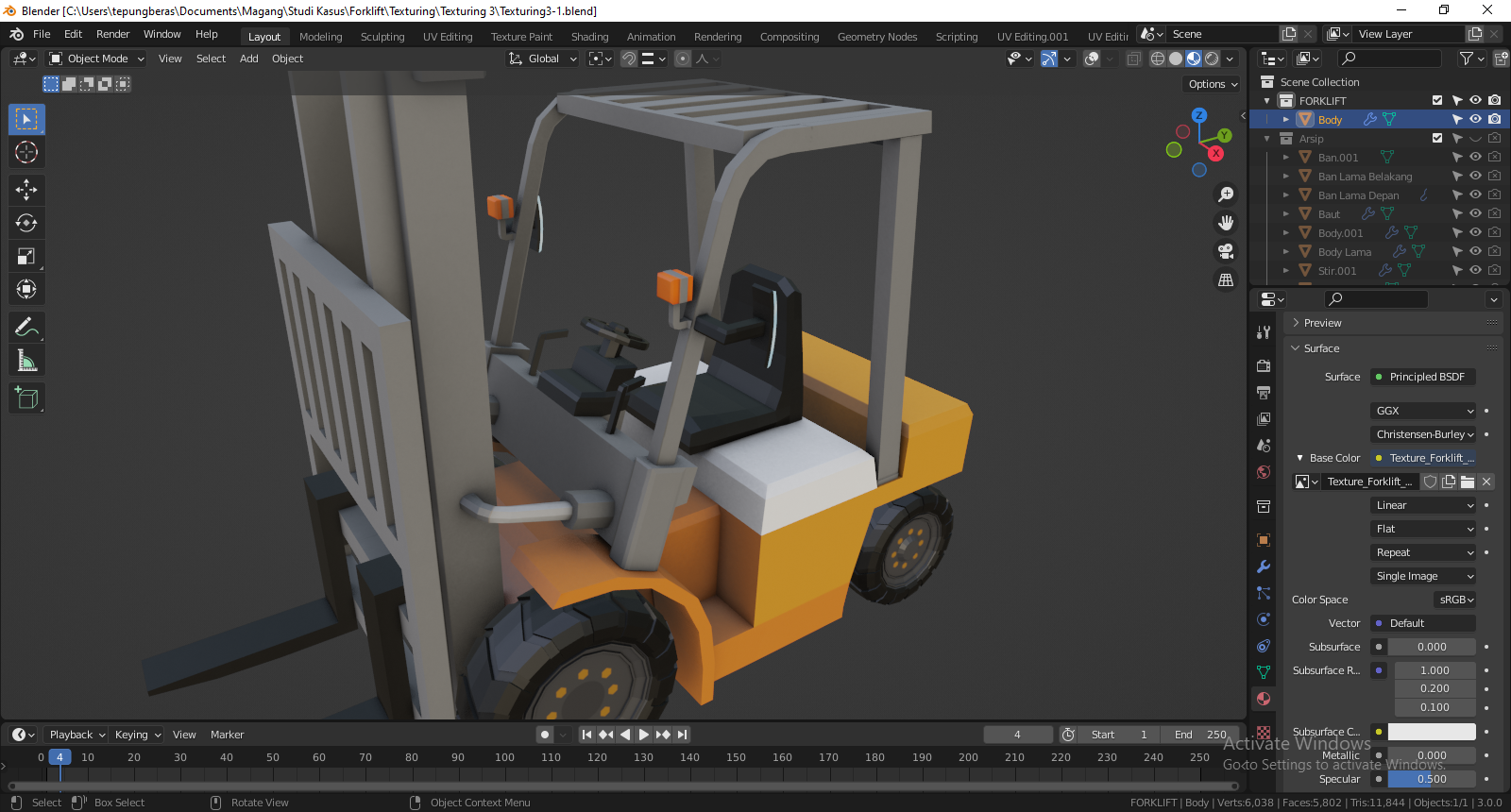
Task: Activate the 3D Cursor tool
Action: [x=26, y=152]
